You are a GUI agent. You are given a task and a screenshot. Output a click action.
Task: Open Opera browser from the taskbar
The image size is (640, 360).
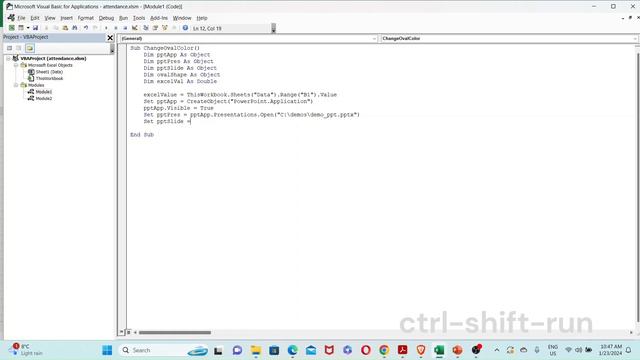366,350
